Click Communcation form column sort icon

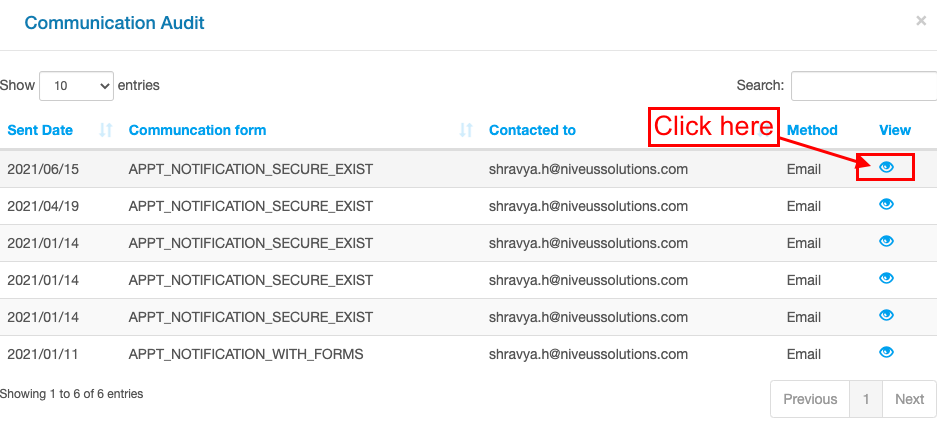pyautogui.click(x=466, y=130)
